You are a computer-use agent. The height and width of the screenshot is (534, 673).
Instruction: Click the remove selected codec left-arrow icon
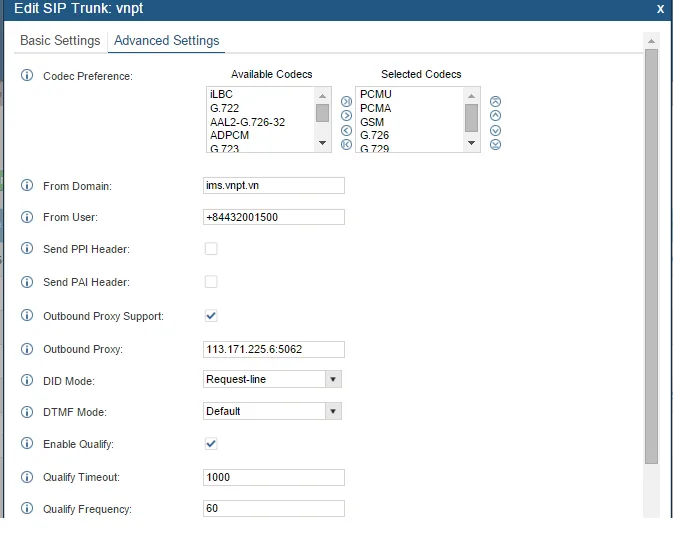click(346, 130)
